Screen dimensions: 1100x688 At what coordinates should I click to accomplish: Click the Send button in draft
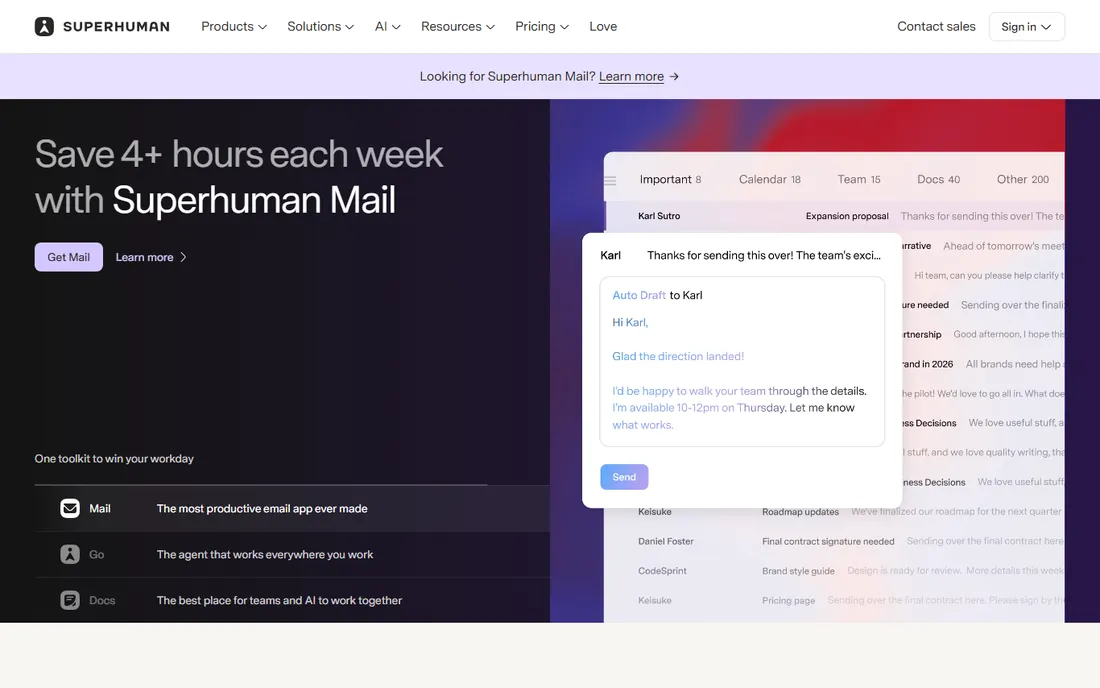click(624, 477)
